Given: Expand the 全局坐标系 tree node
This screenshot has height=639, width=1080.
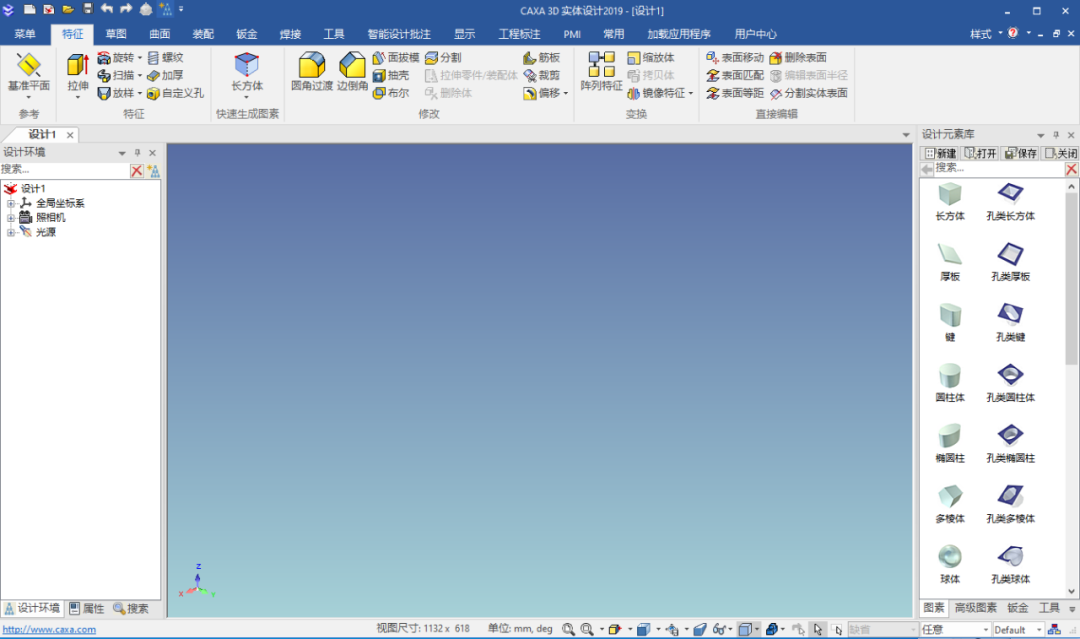Looking at the screenshot, I should (x=10, y=203).
